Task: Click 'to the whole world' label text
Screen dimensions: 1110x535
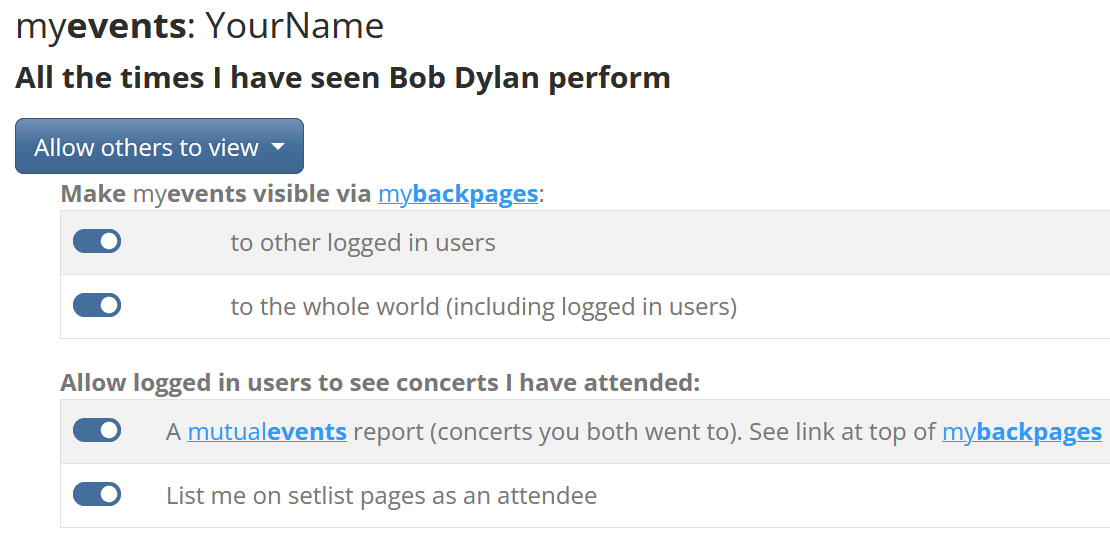Action: (x=335, y=307)
